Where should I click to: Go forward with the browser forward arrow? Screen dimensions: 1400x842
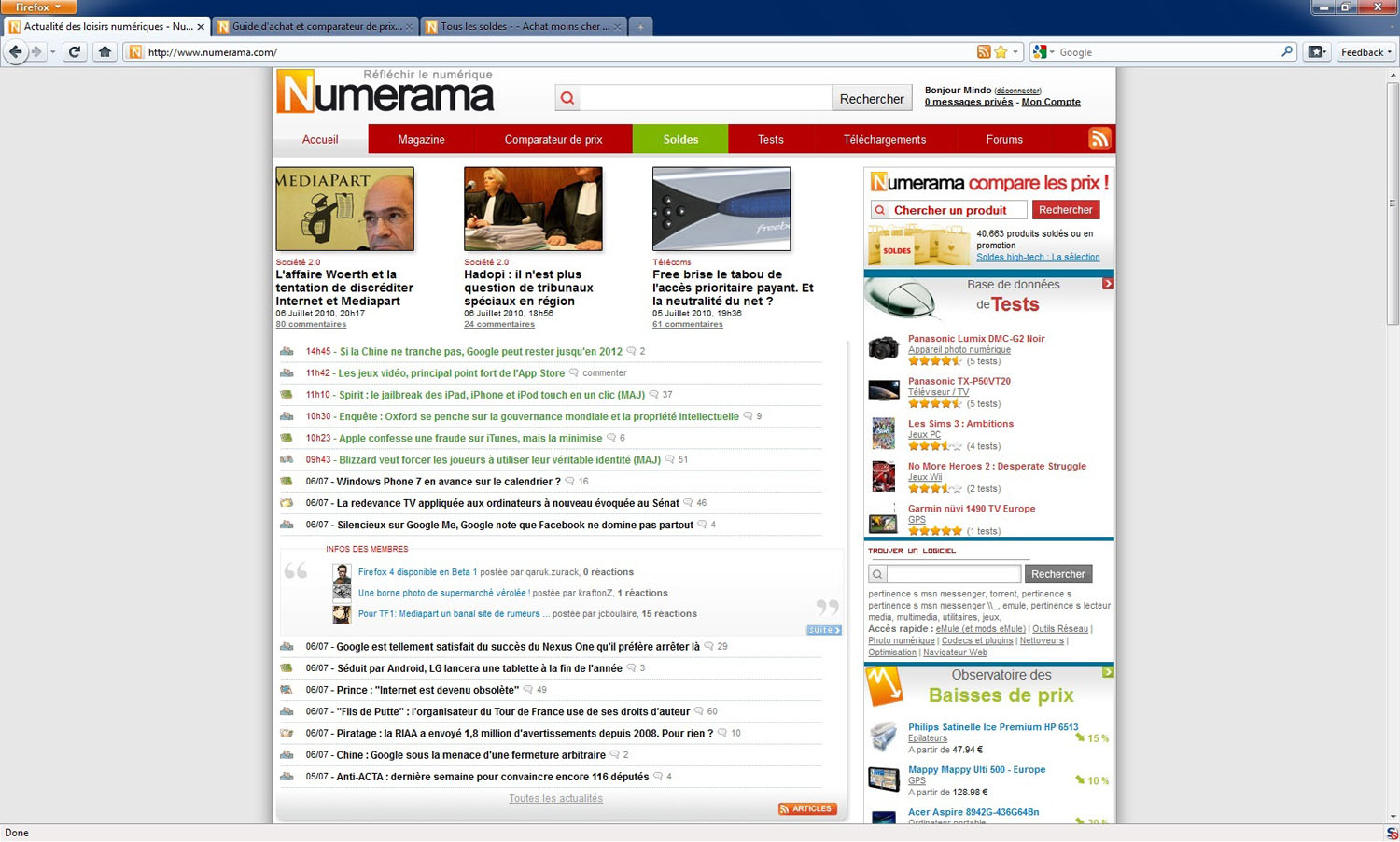tap(37, 52)
